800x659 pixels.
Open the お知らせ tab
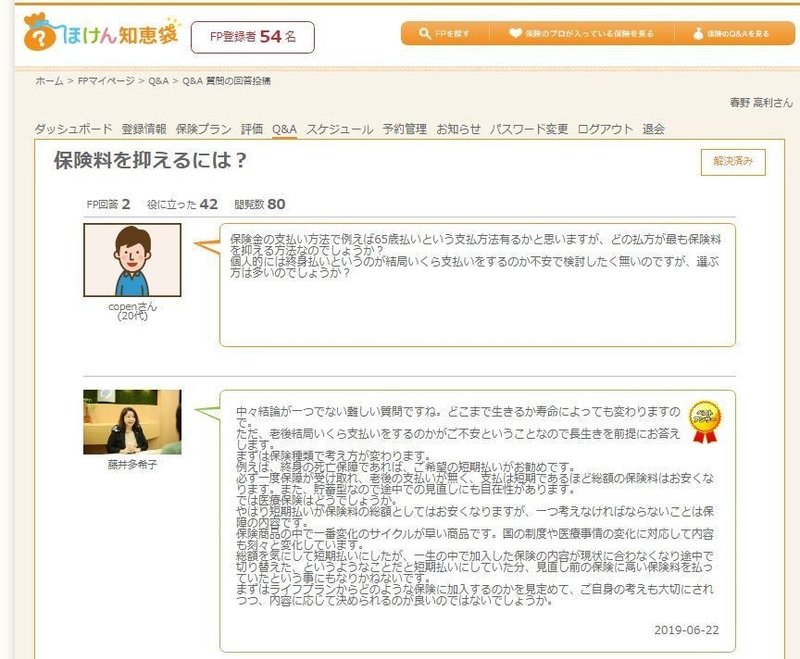pos(458,129)
